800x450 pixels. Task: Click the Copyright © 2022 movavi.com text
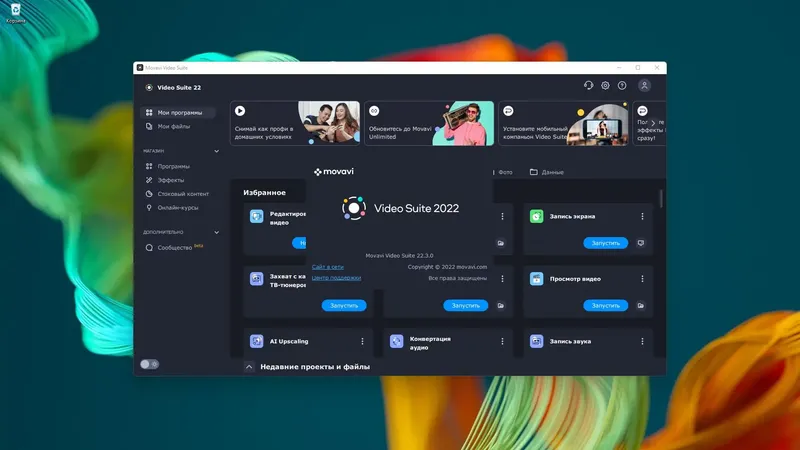click(447, 267)
